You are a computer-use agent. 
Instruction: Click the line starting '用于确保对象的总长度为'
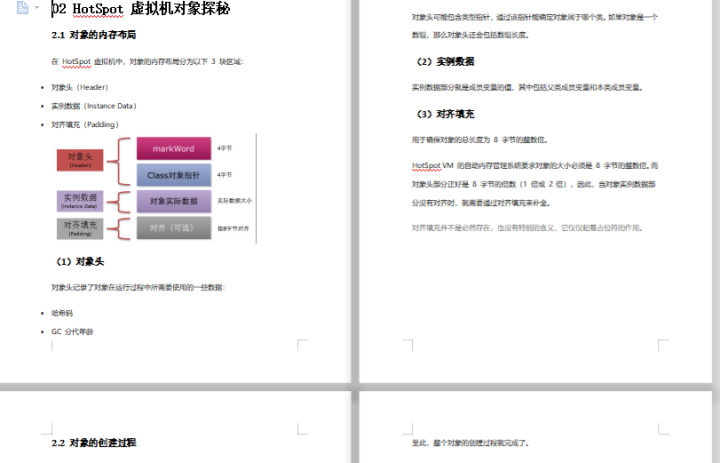pos(480,140)
